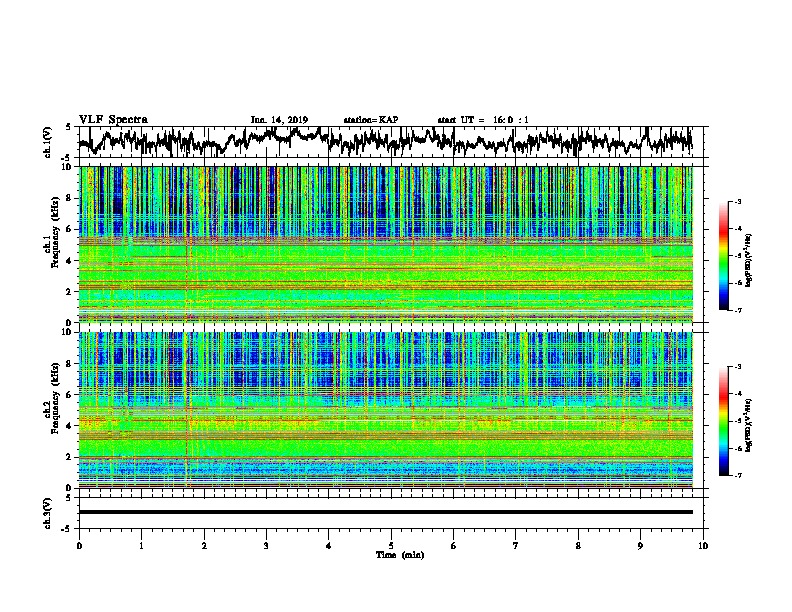Select the date text "Jan. 14, 2019"
The height and width of the screenshot is (612, 792).
coord(279,120)
